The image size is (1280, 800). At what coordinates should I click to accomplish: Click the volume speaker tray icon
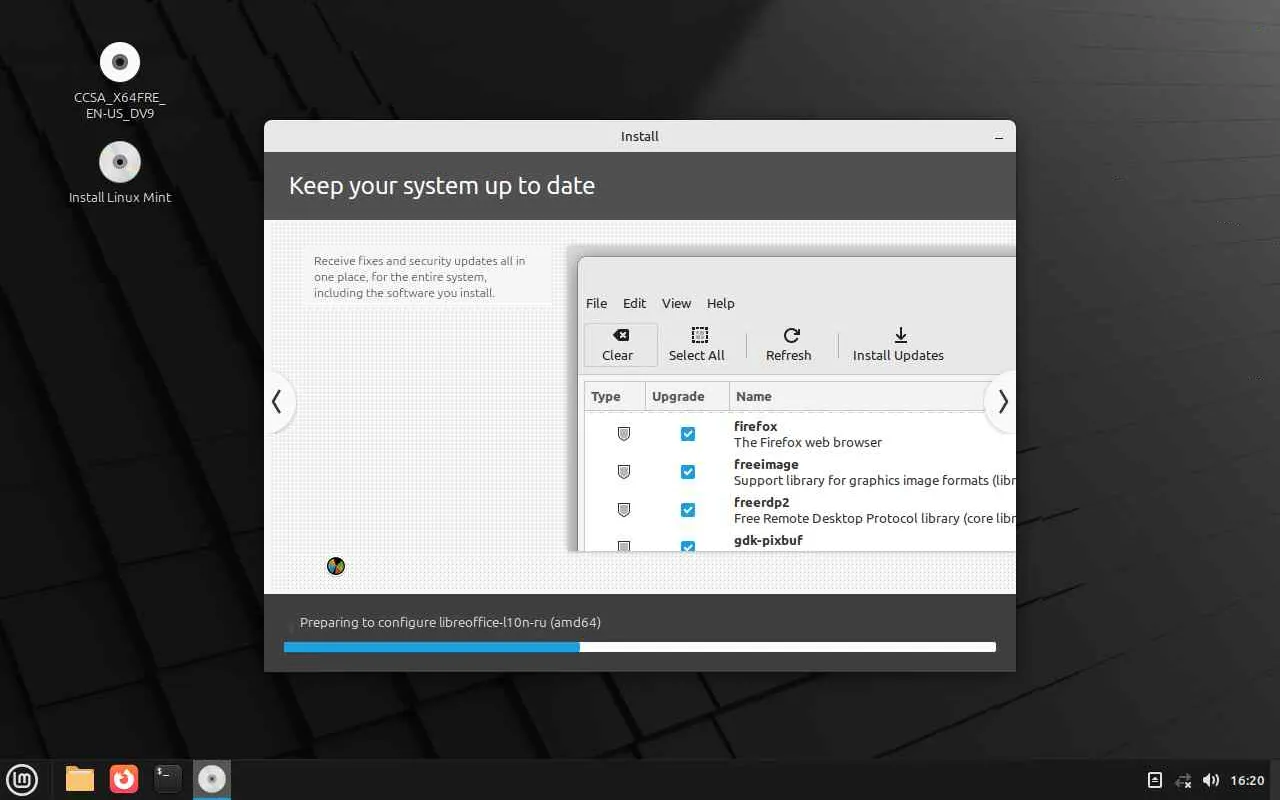tap(1211, 780)
